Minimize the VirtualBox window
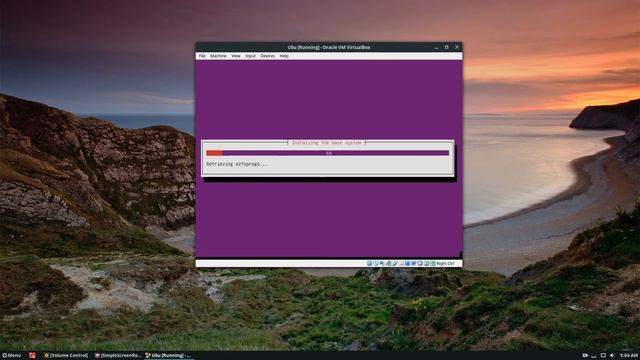Image resolution: width=640 pixels, height=360 pixels. pos(436,47)
